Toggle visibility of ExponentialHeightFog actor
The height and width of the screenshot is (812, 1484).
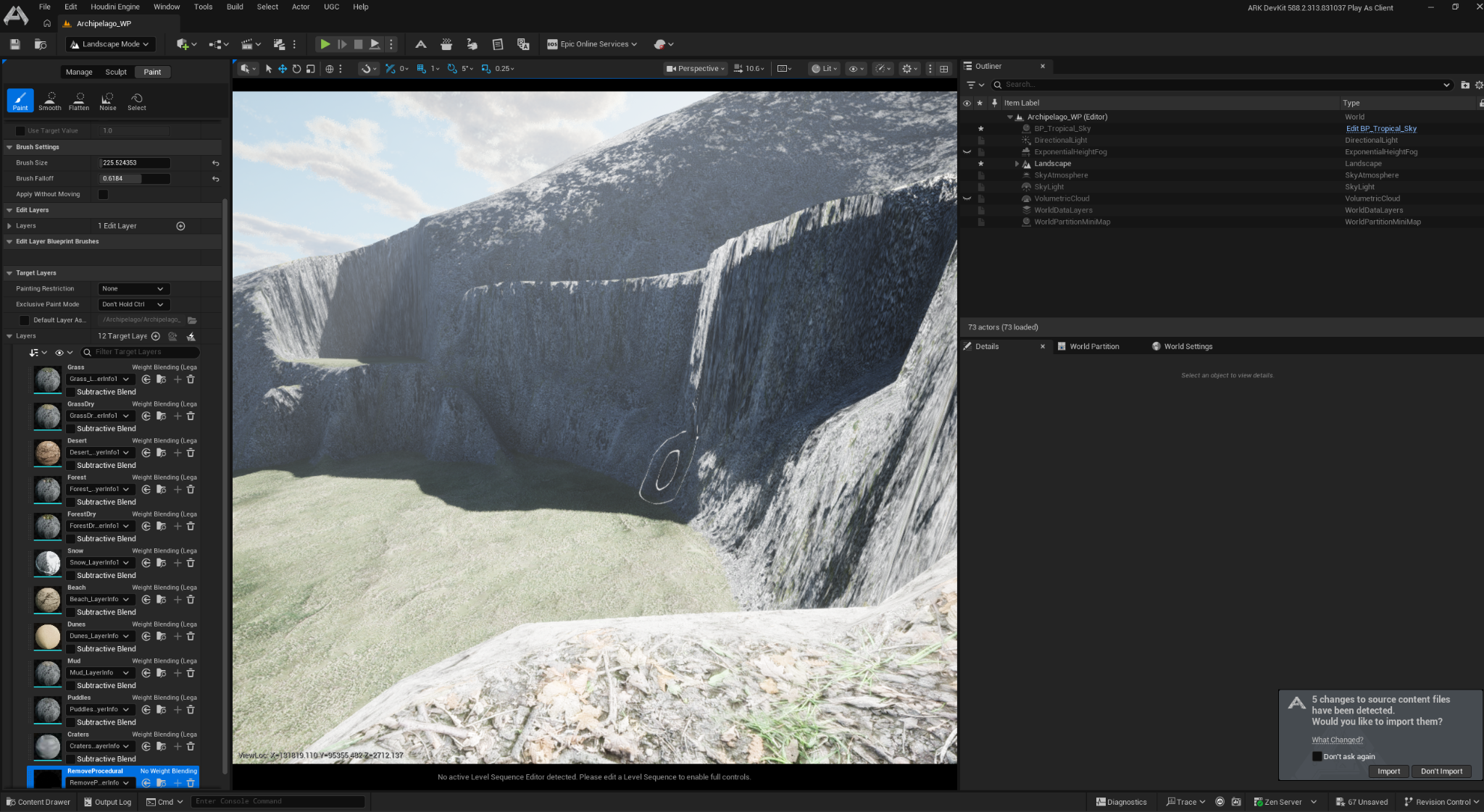point(967,152)
